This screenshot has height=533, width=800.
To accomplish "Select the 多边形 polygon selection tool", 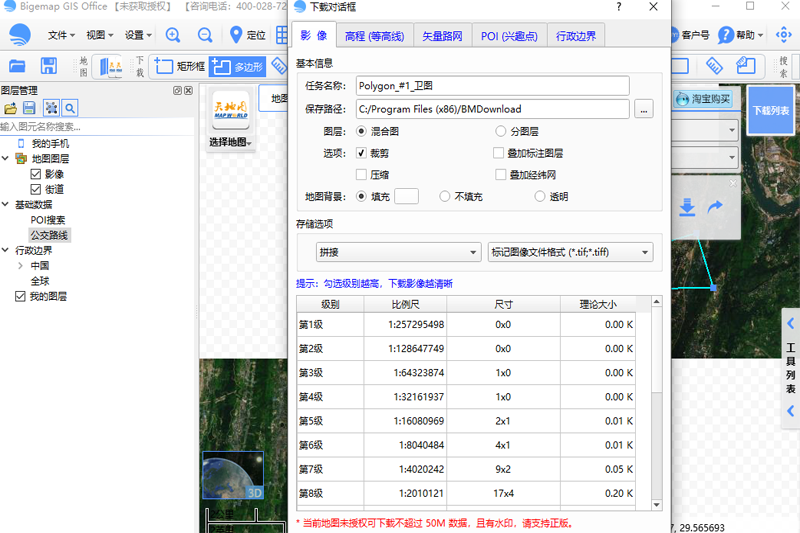I will pos(237,67).
